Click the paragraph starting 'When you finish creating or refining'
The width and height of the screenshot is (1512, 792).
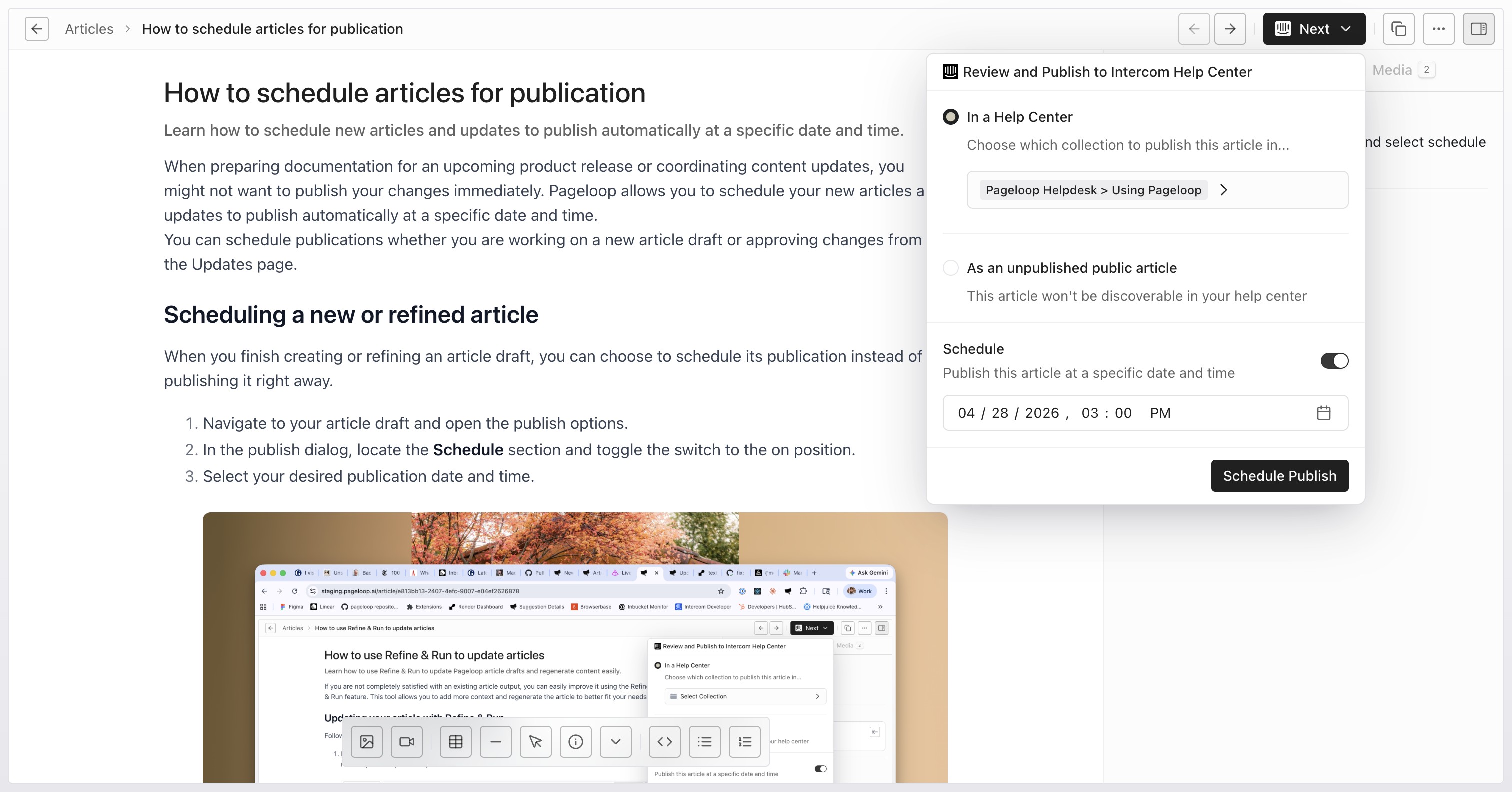click(x=543, y=368)
